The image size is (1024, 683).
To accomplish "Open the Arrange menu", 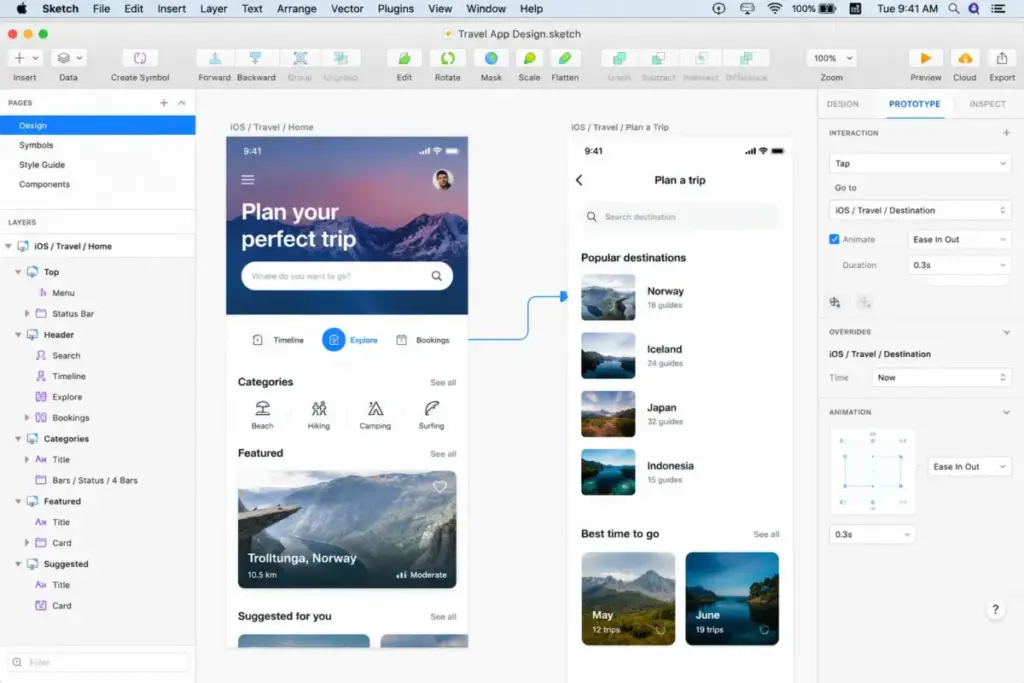I will point(296,8).
